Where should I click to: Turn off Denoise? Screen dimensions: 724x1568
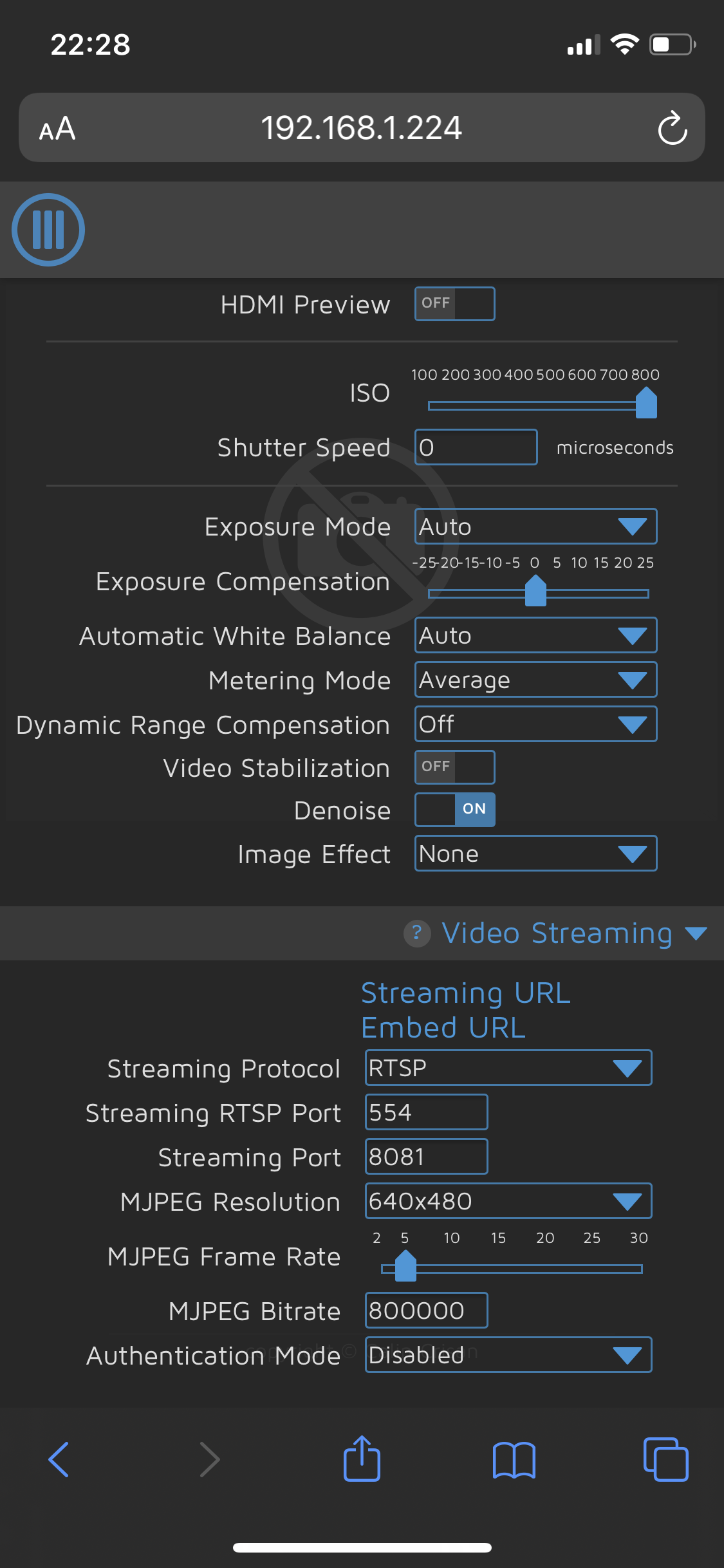click(x=454, y=810)
